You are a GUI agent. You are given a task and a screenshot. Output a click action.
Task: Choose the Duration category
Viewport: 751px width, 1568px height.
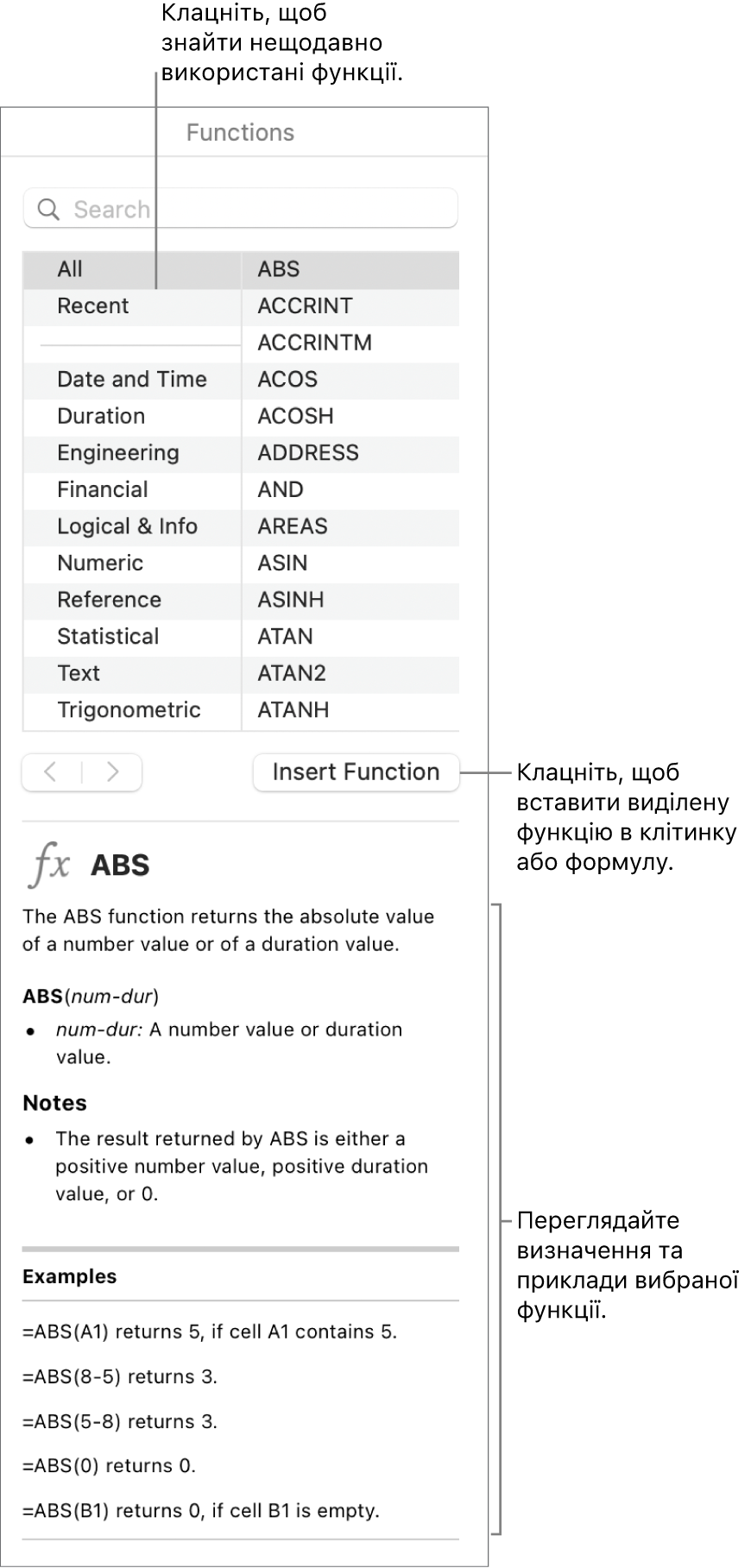[x=100, y=416]
